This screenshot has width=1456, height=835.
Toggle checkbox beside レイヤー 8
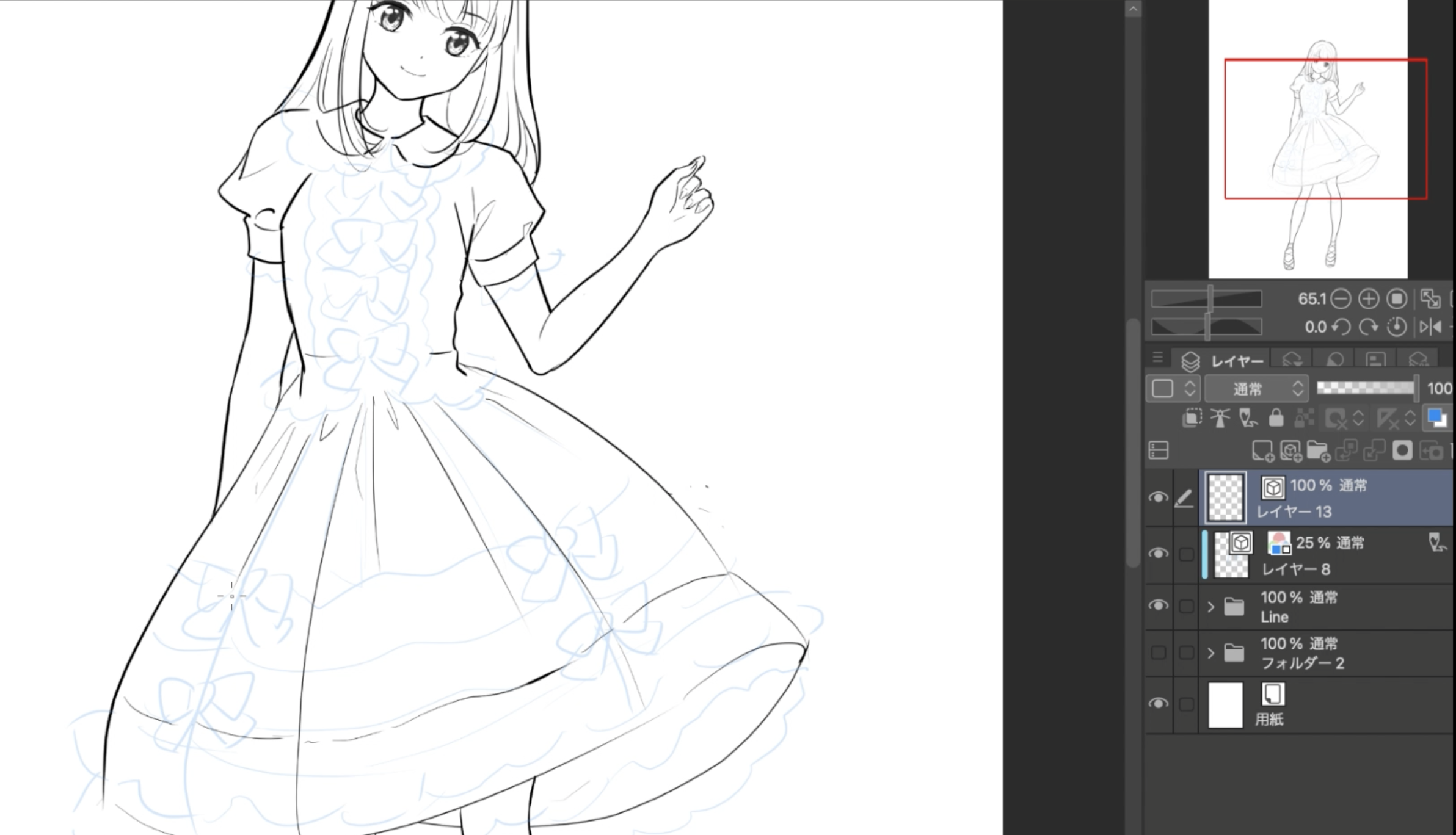pos(1186,554)
